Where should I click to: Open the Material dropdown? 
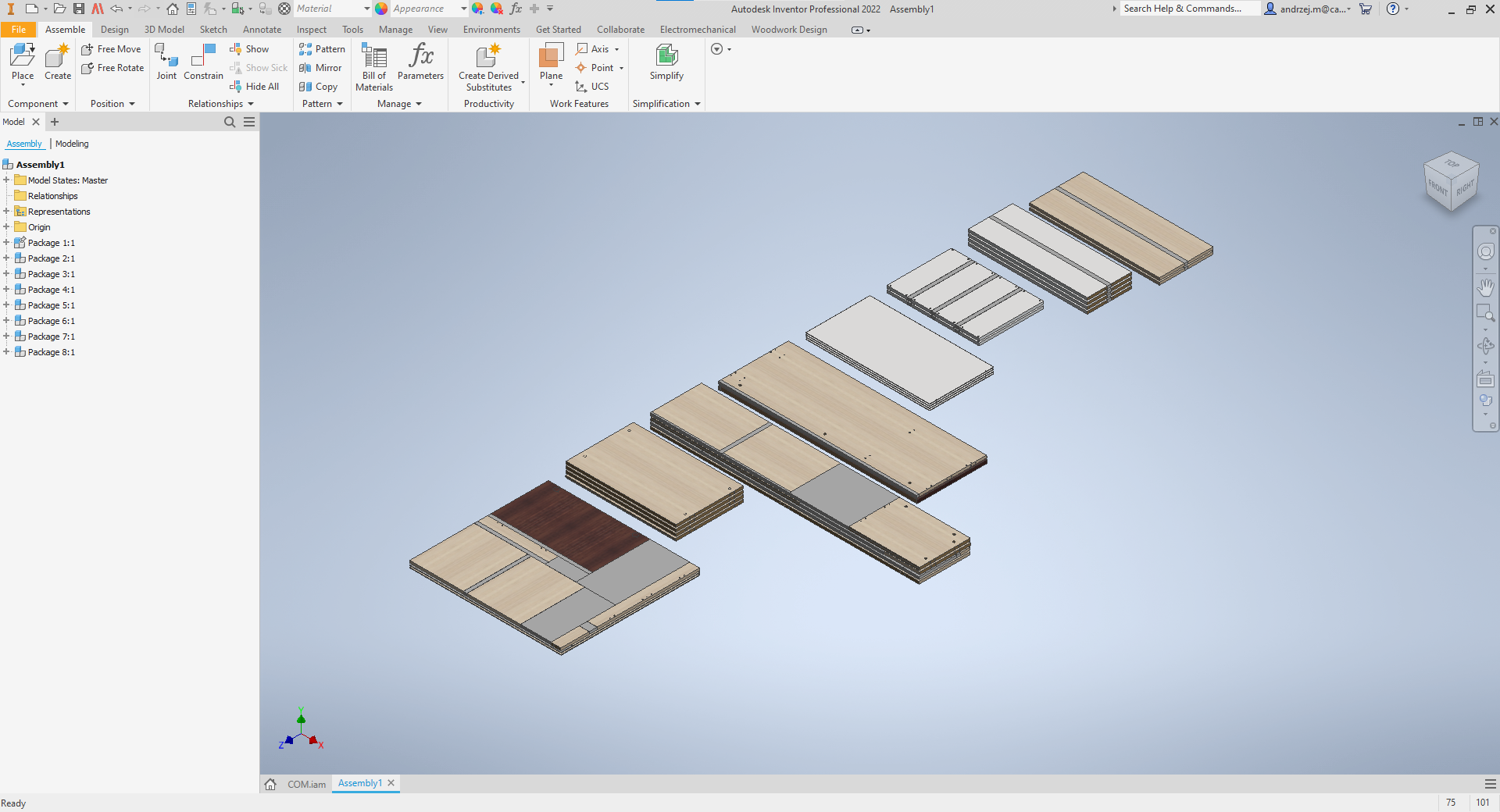coord(366,9)
